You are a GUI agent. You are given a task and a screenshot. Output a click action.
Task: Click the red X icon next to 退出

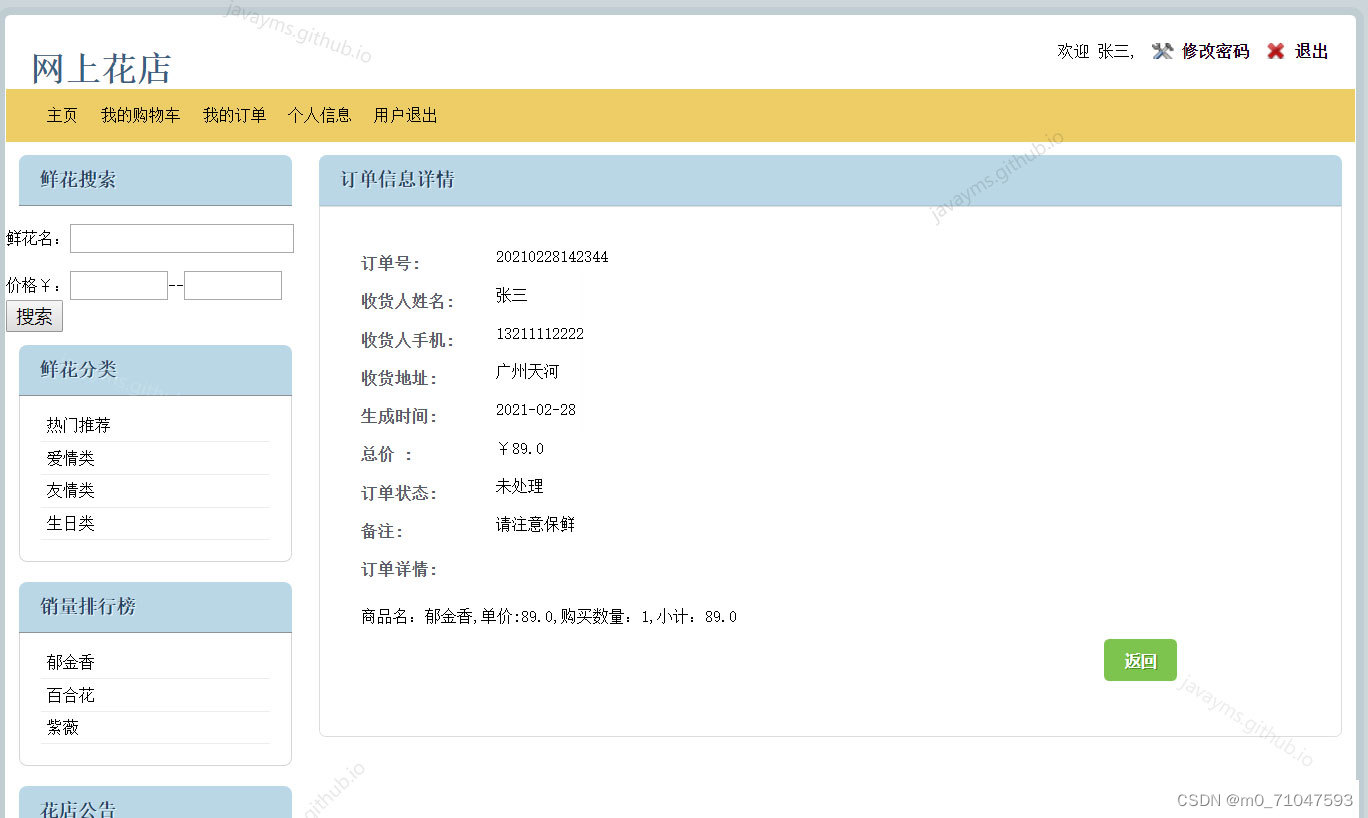click(1275, 51)
